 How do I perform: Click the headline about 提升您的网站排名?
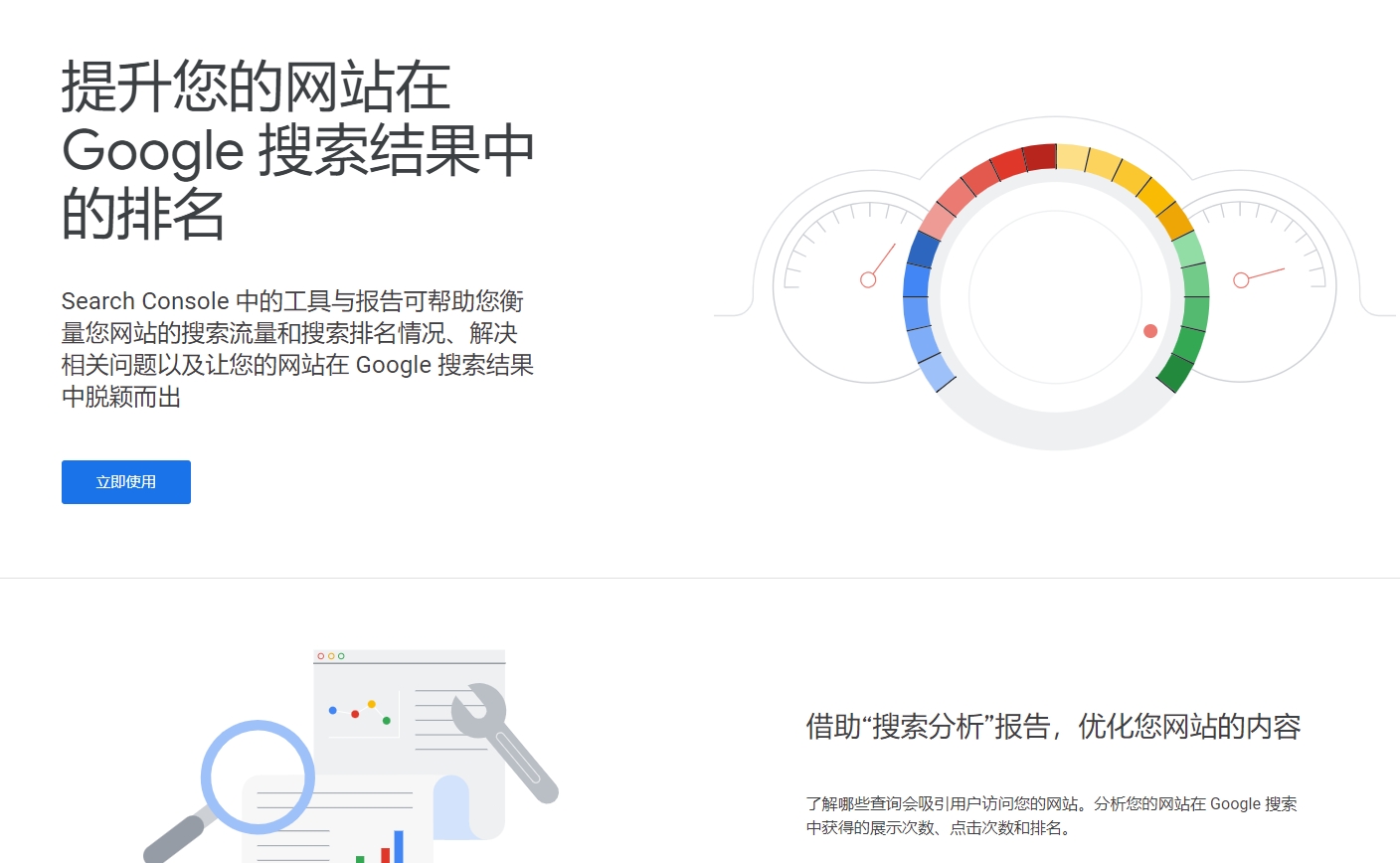tap(298, 149)
